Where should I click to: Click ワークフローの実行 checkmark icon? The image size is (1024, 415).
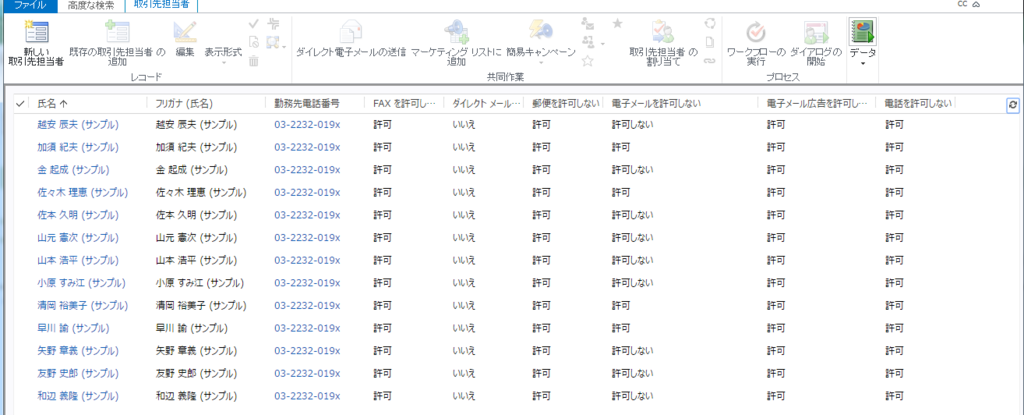(x=756, y=32)
